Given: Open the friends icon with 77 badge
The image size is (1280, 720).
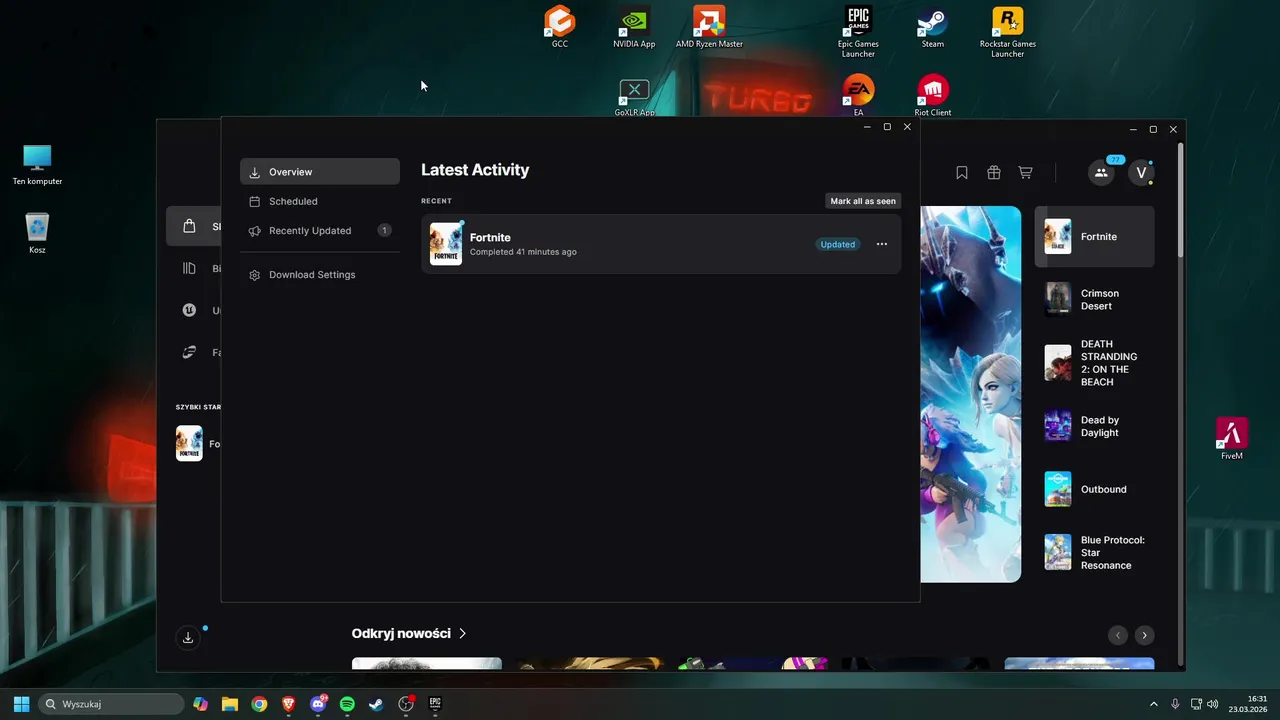Looking at the screenshot, I should pos(1101,173).
